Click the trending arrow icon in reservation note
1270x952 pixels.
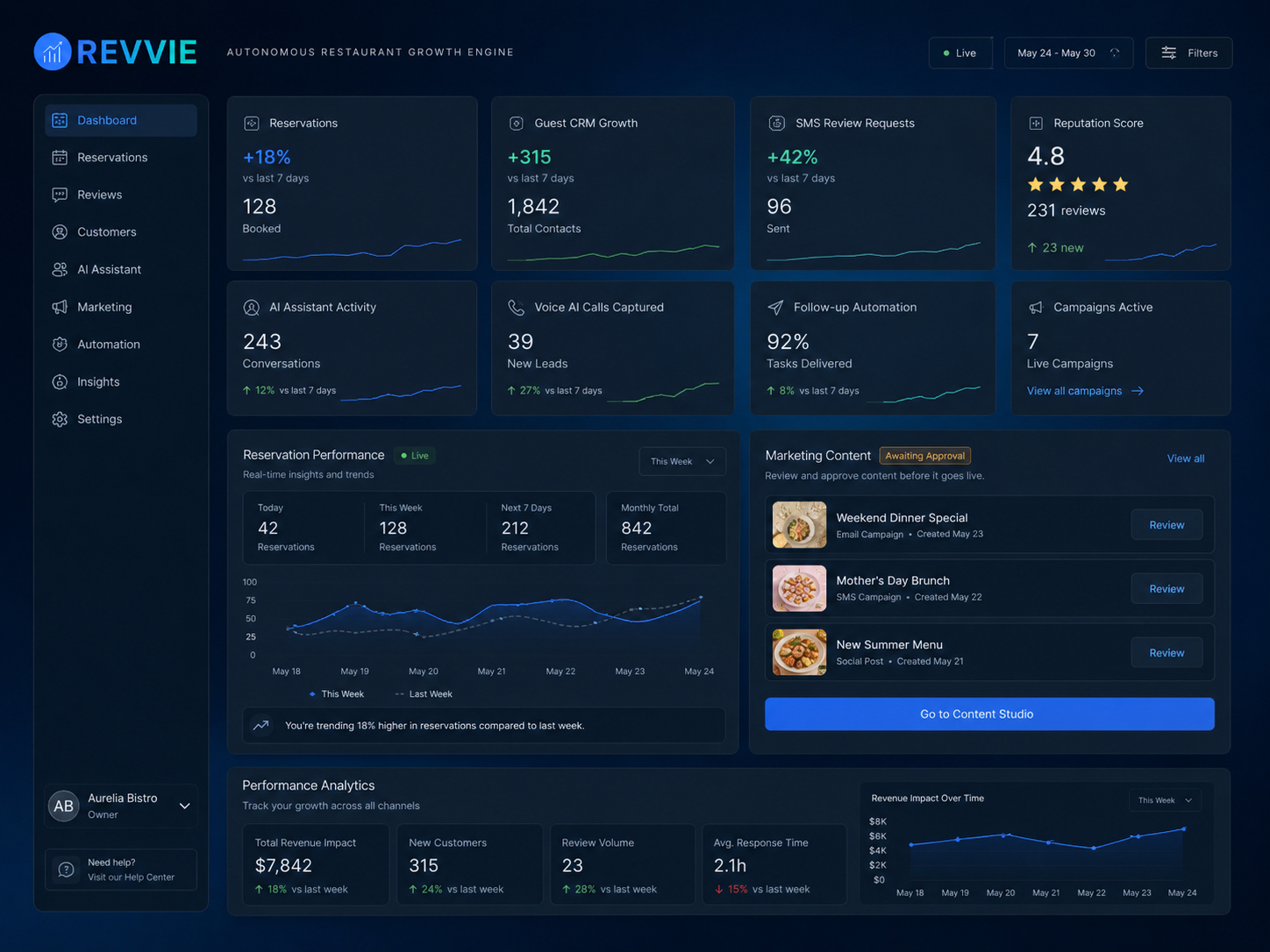click(x=261, y=726)
